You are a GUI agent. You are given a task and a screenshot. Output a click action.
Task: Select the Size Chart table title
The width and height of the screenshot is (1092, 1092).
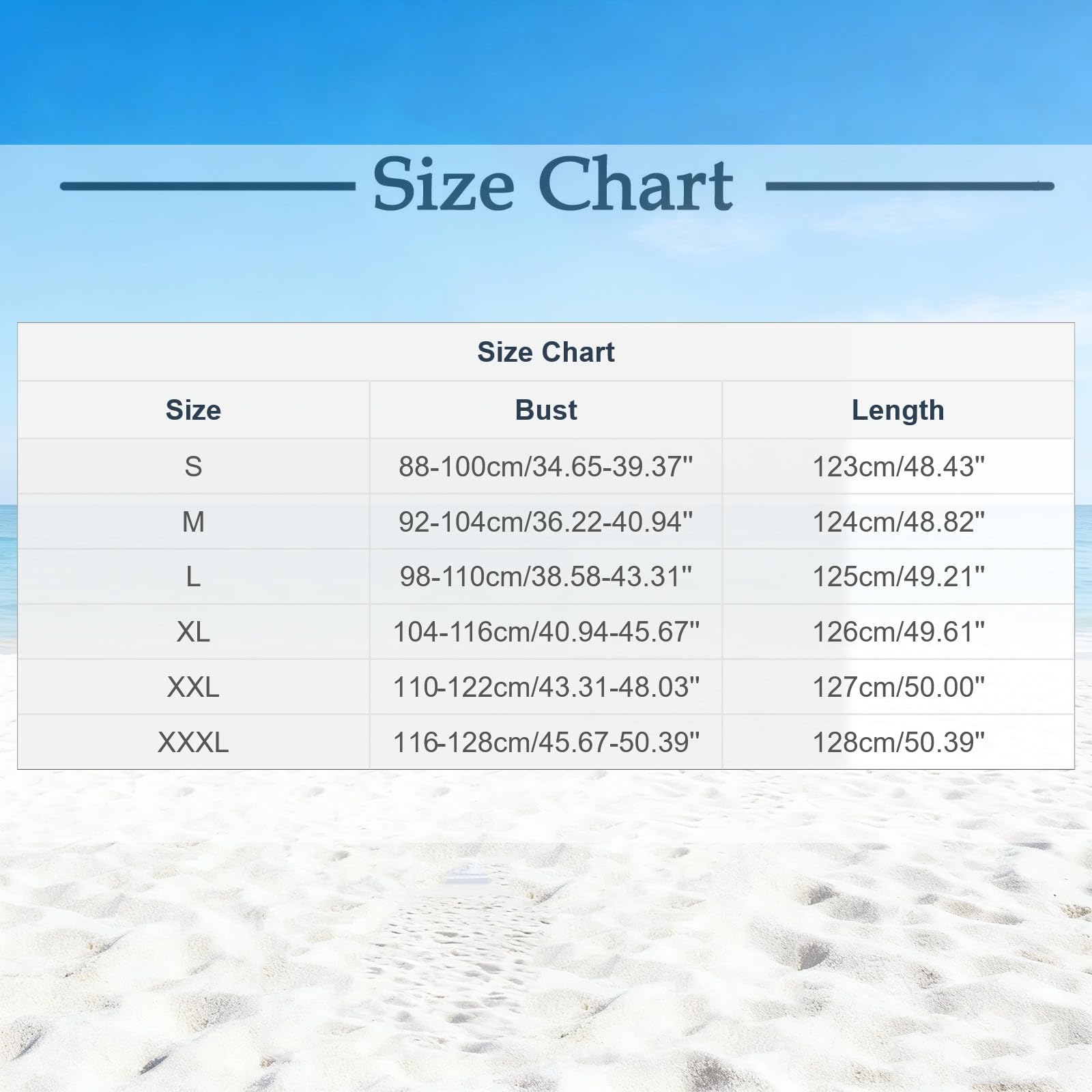click(x=546, y=352)
